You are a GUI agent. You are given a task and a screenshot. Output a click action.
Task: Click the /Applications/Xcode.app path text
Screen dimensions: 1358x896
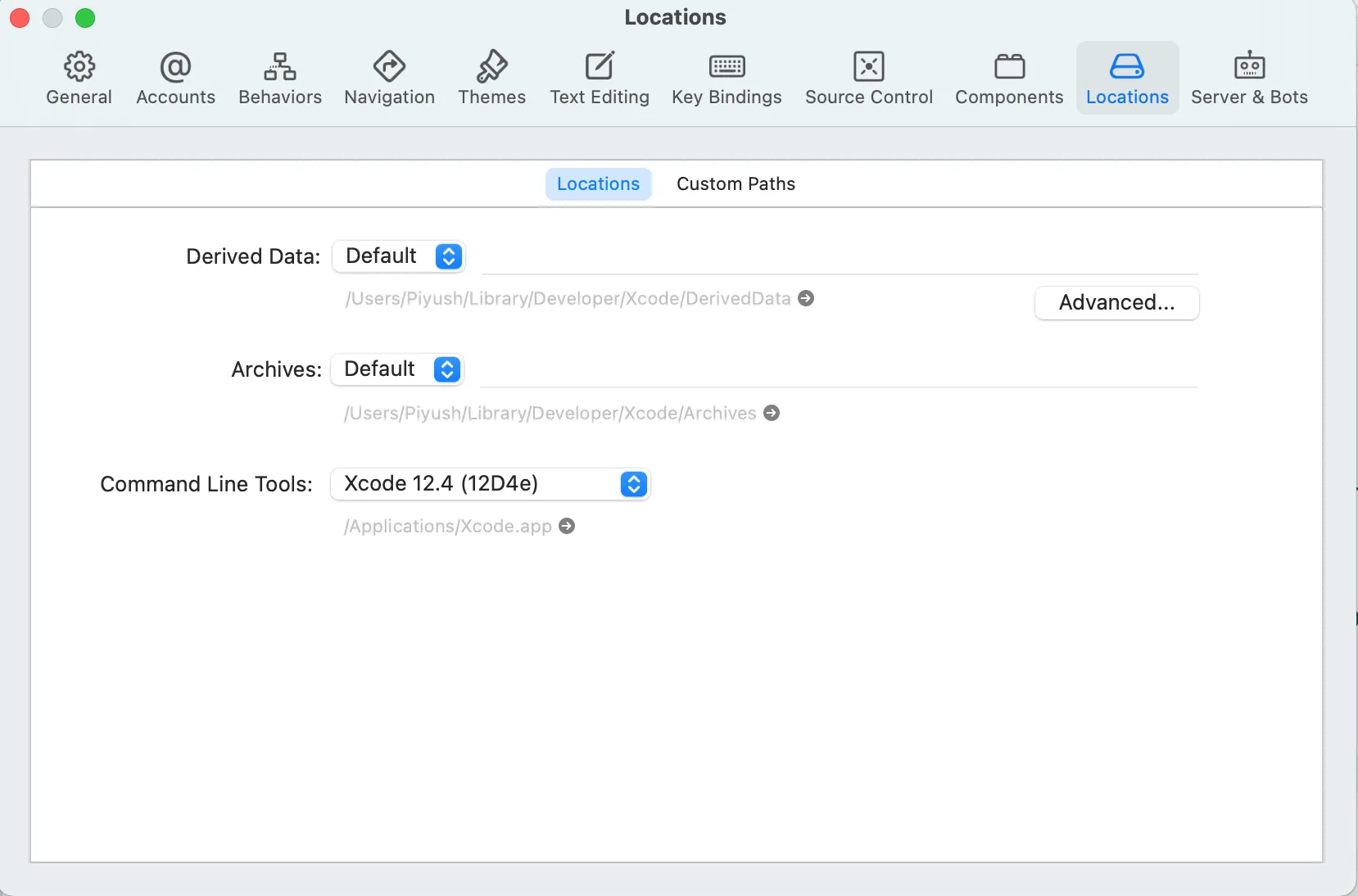click(448, 526)
